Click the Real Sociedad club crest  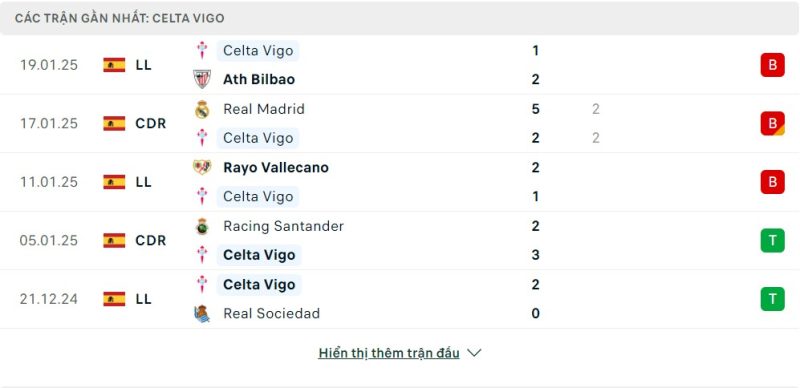(x=202, y=313)
